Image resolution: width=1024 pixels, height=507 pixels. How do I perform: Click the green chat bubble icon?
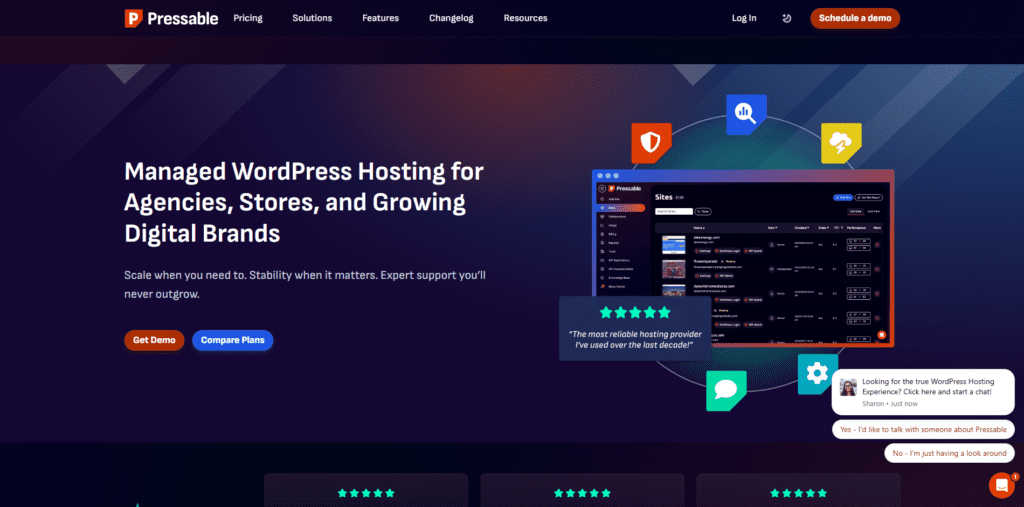[726, 391]
